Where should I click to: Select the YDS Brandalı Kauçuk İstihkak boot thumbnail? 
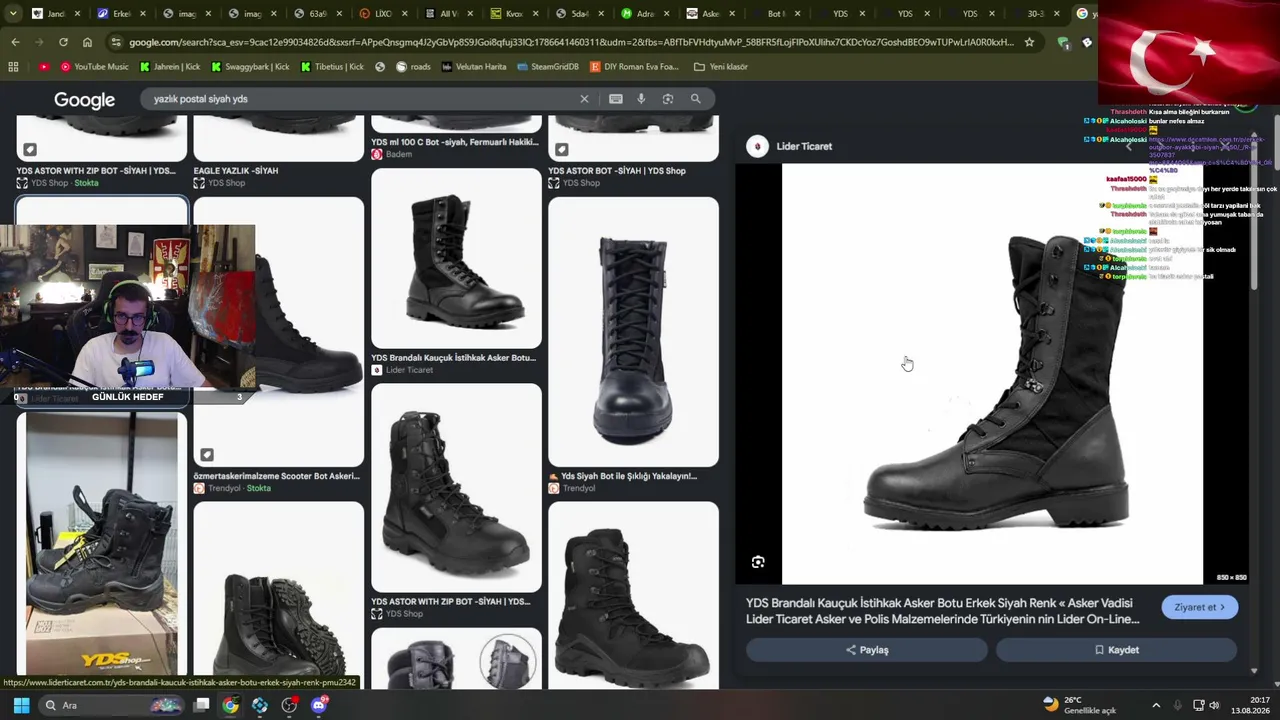[456, 258]
